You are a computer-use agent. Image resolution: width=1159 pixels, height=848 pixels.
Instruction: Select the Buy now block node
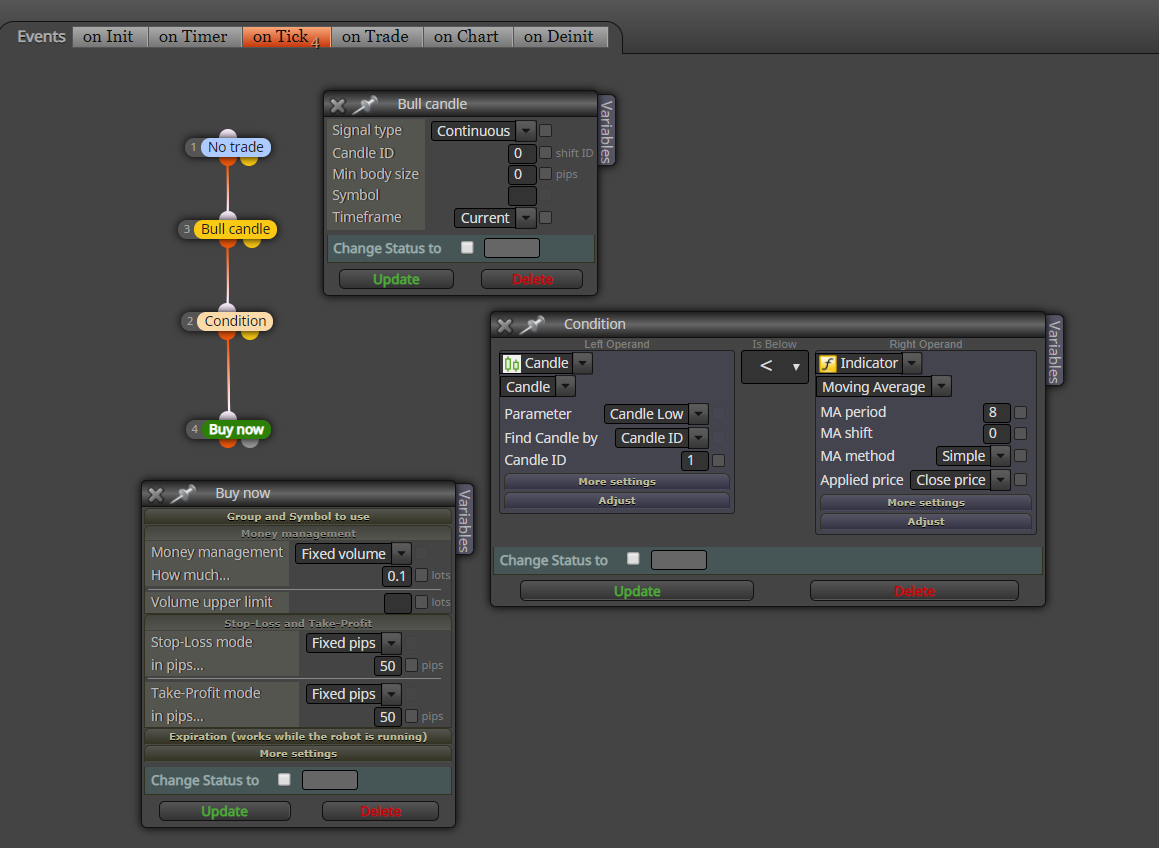tap(236, 430)
